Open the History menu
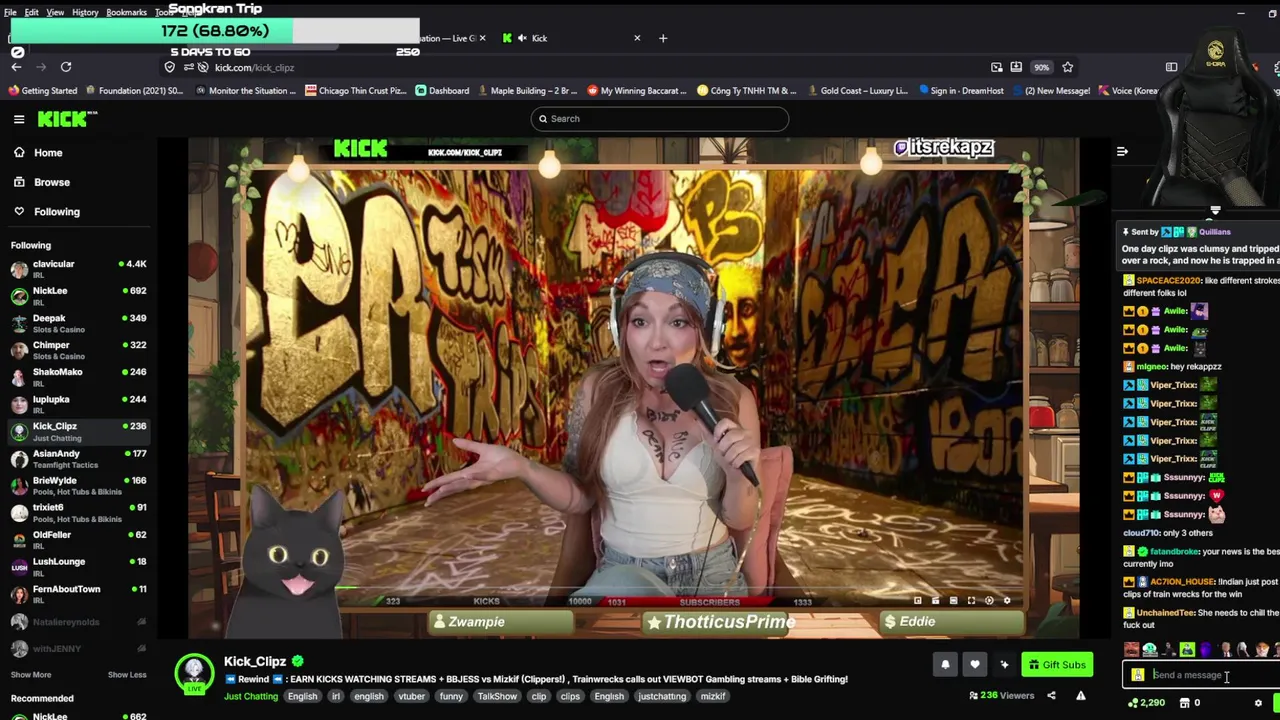This screenshot has width=1280, height=720. click(85, 12)
